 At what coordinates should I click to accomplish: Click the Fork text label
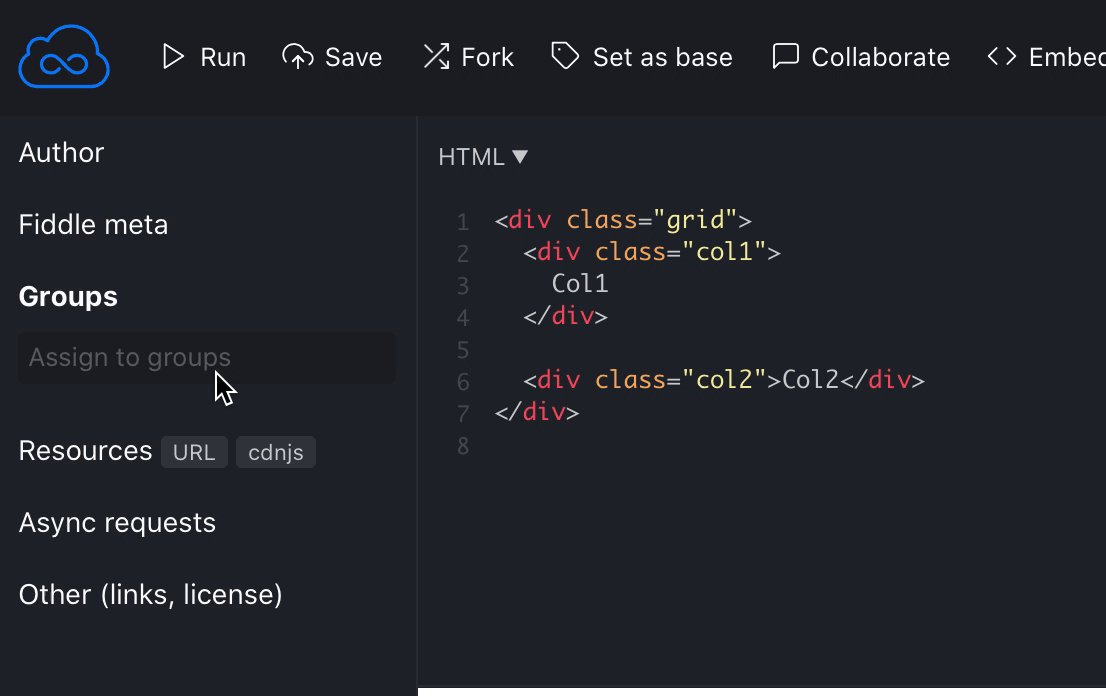coord(487,57)
